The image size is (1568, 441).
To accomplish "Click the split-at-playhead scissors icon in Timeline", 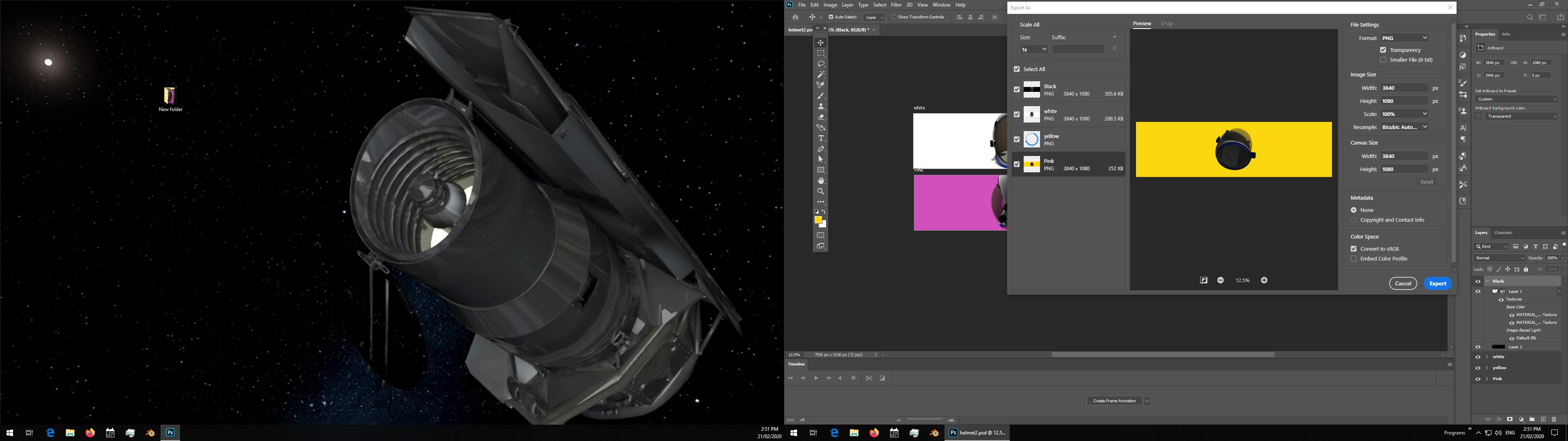I will coord(869,378).
